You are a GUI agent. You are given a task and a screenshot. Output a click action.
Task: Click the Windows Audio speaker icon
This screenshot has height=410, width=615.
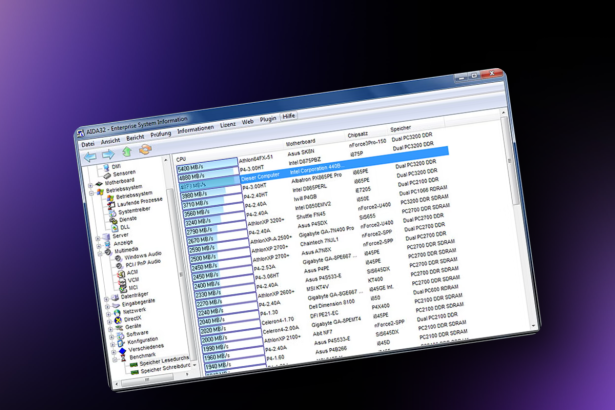pos(118,259)
